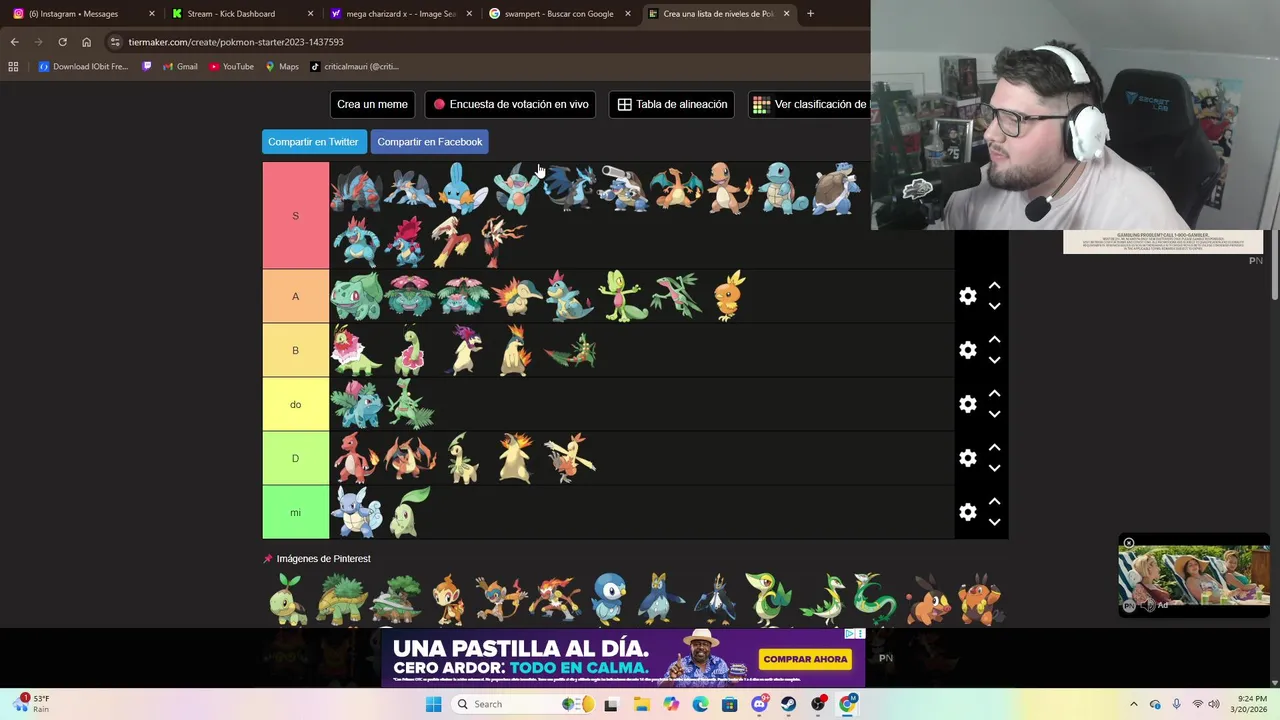Image resolution: width=1280 pixels, height=720 pixels.
Task: Switch to Instagram Messages tab
Action: click(82, 14)
